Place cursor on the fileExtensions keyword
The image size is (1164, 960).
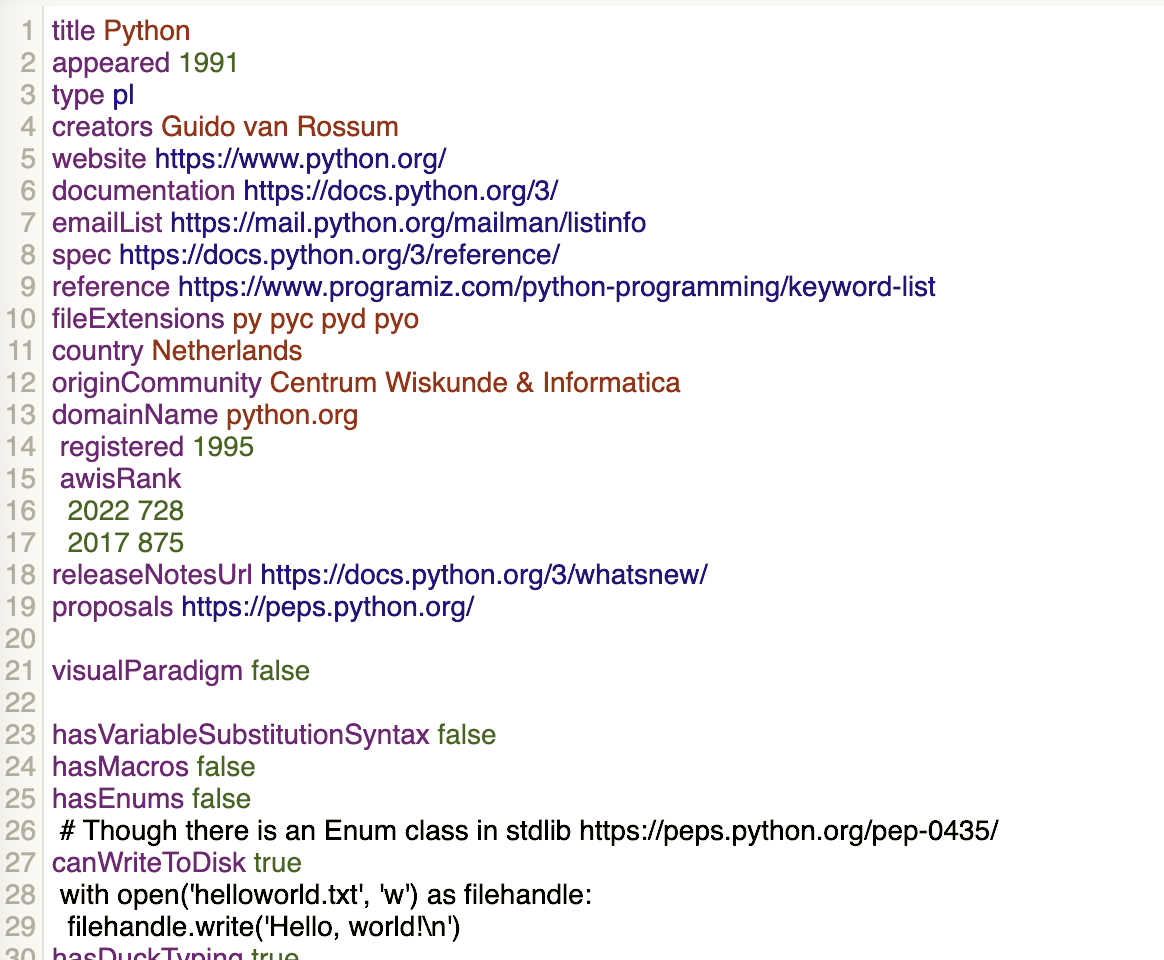click(x=138, y=319)
